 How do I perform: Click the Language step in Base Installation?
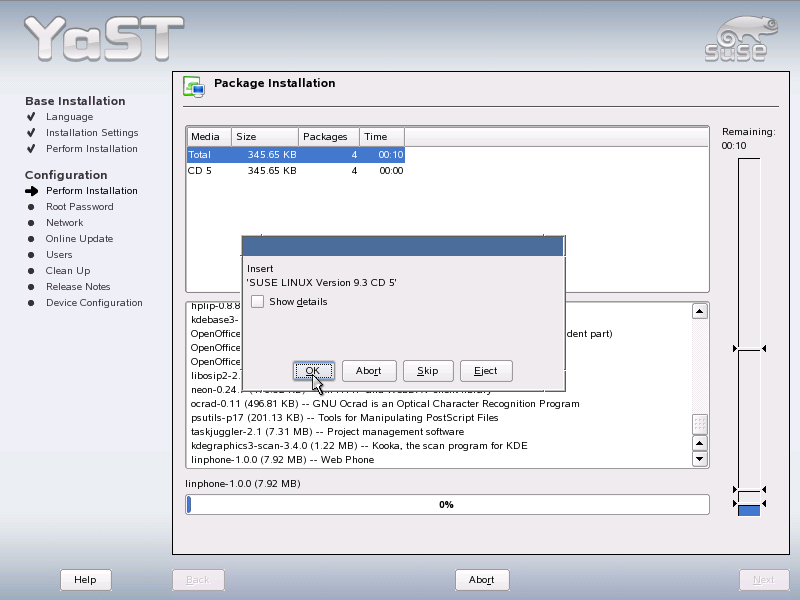tap(69, 117)
